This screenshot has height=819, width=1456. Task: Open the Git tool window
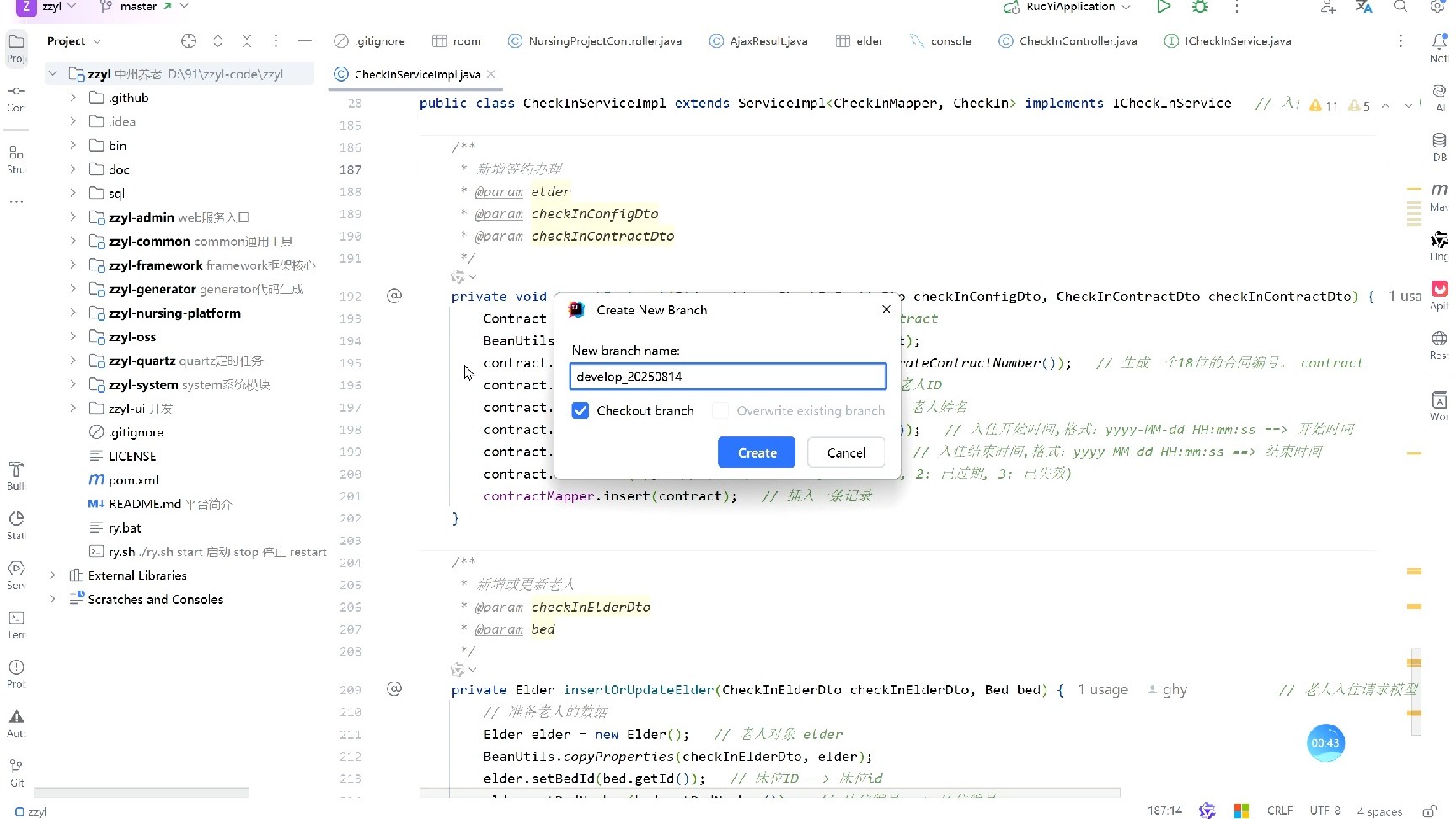point(16,766)
